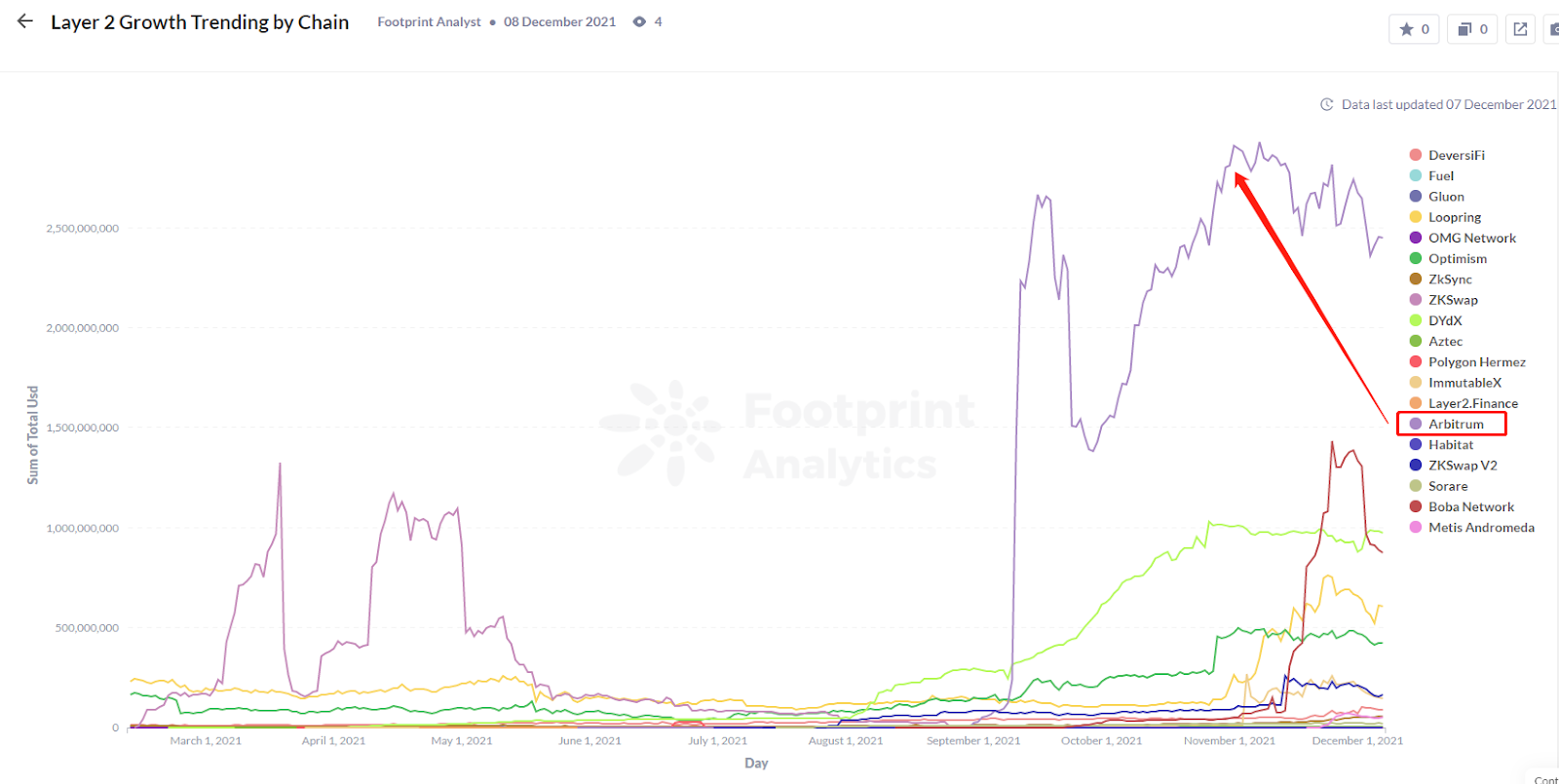Open the Footprint Analyst author link

429,21
